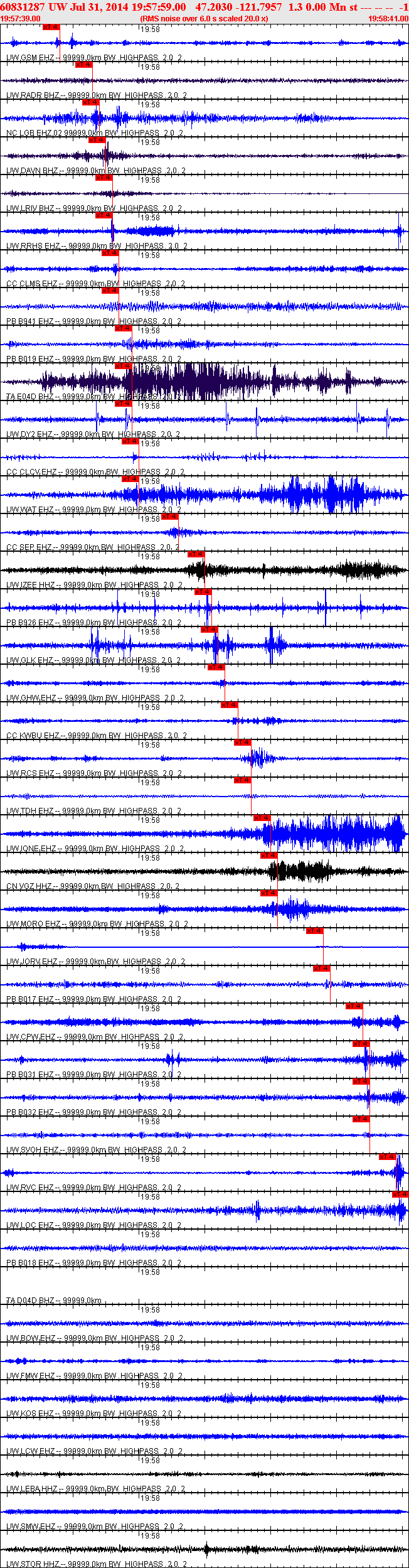Click the UW.WAT arrival pick flag
This screenshot has height=1568, width=409.
[x=130, y=479]
